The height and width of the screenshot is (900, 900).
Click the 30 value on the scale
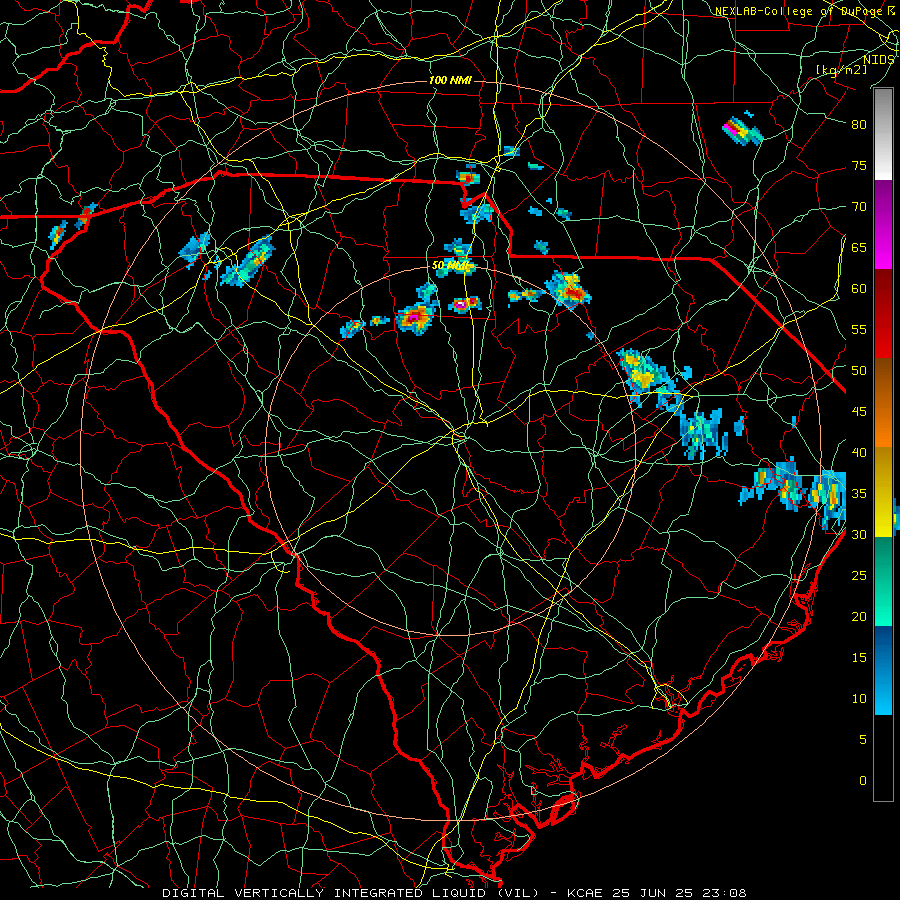coord(859,534)
